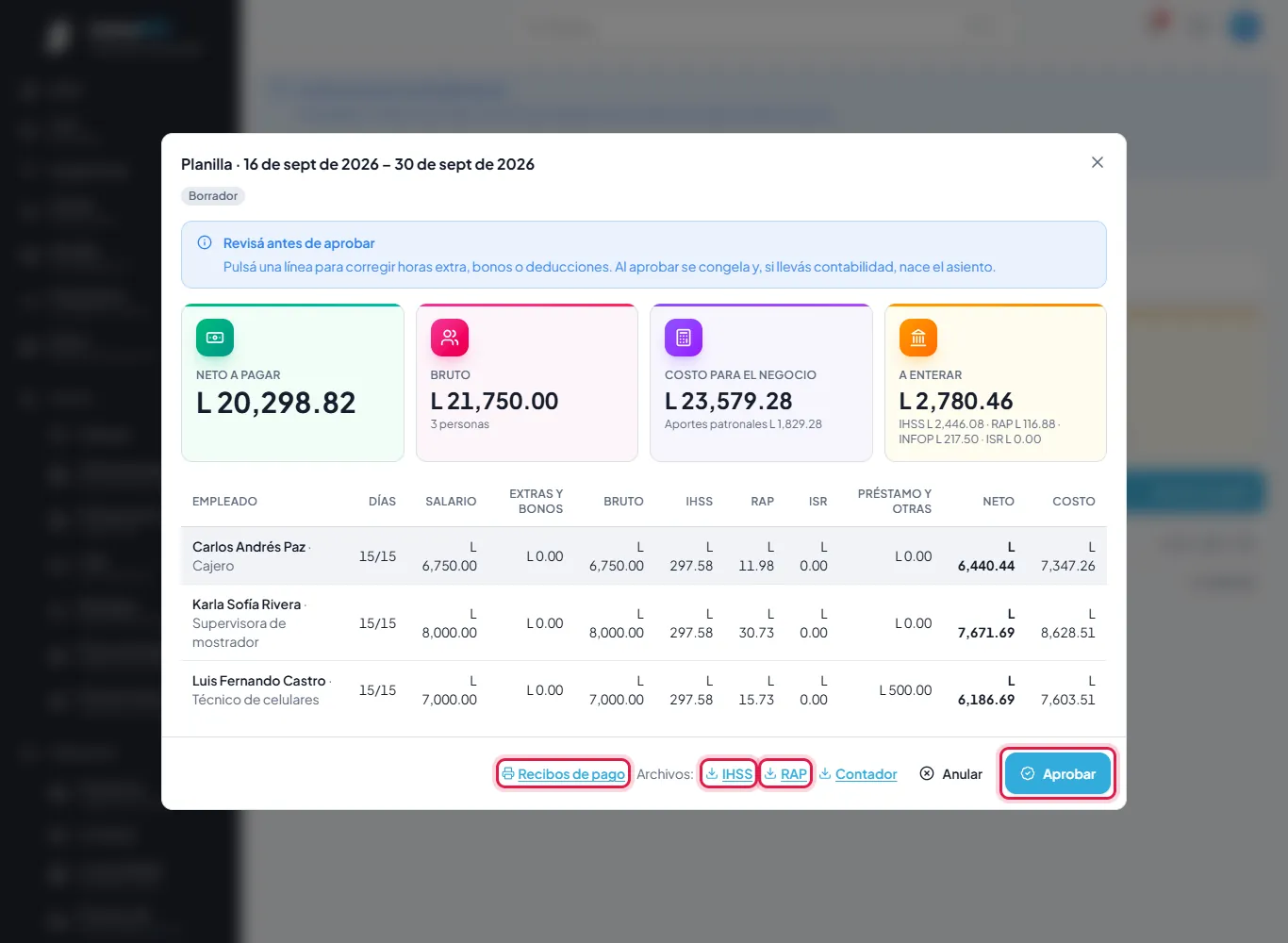The height and width of the screenshot is (943, 1288).
Task: Click the RAP value 30.73
Action: [x=756, y=623]
